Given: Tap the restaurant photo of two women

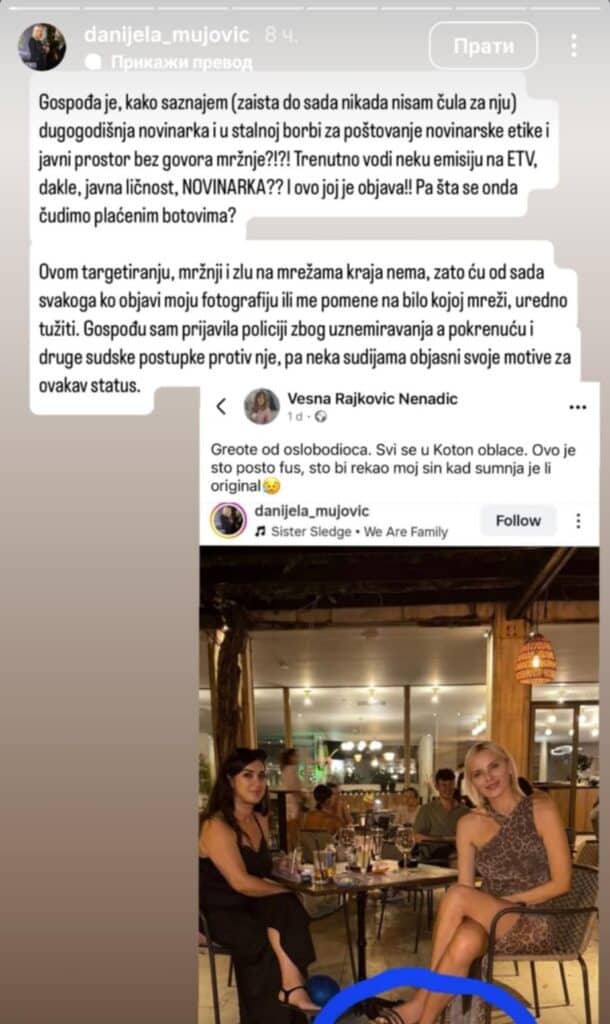Looking at the screenshot, I should pyautogui.click(x=399, y=784).
